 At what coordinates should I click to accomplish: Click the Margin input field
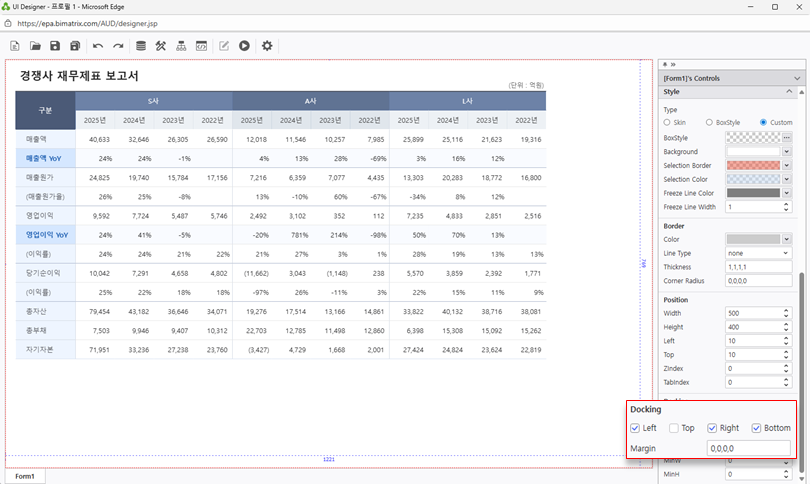pyautogui.click(x=748, y=448)
